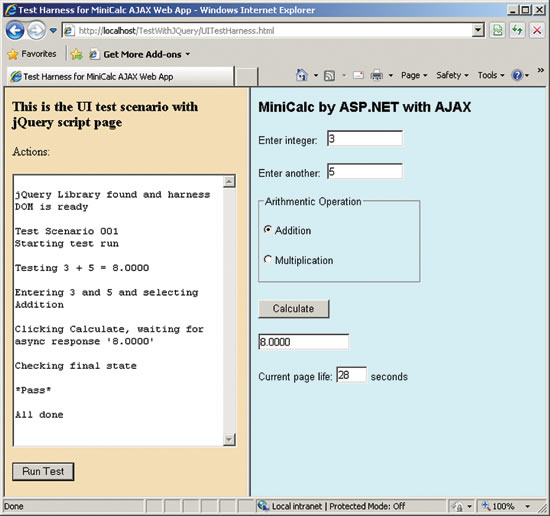Click the Add to Favorites bar star icon

click(76, 54)
